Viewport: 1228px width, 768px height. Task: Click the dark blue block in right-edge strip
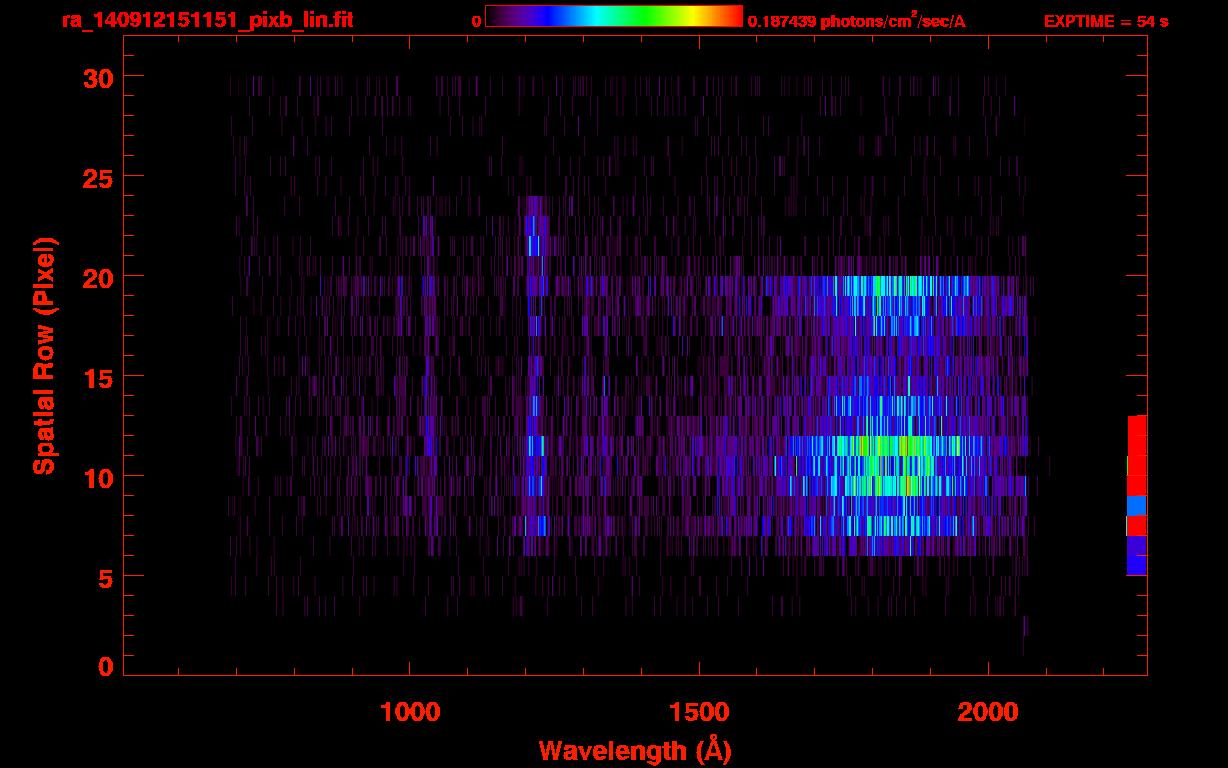[x=1137, y=555]
